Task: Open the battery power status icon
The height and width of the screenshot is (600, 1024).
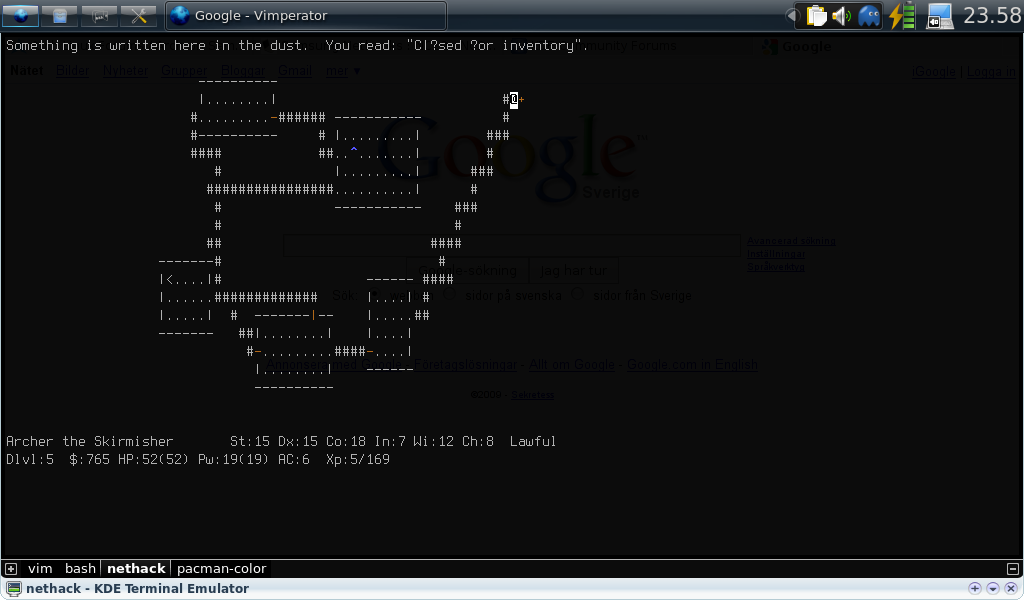Action: pos(902,16)
